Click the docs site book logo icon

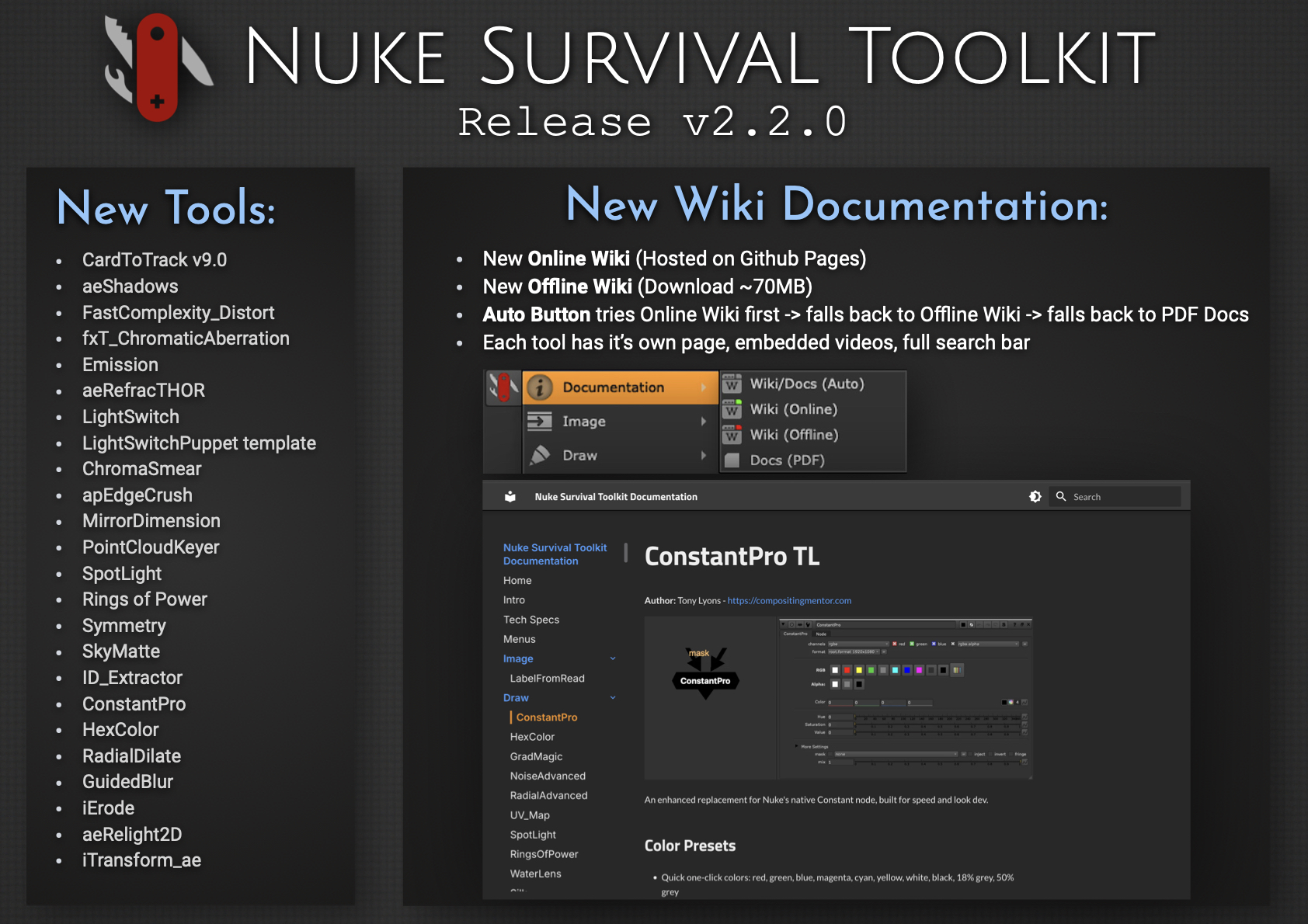[510, 497]
